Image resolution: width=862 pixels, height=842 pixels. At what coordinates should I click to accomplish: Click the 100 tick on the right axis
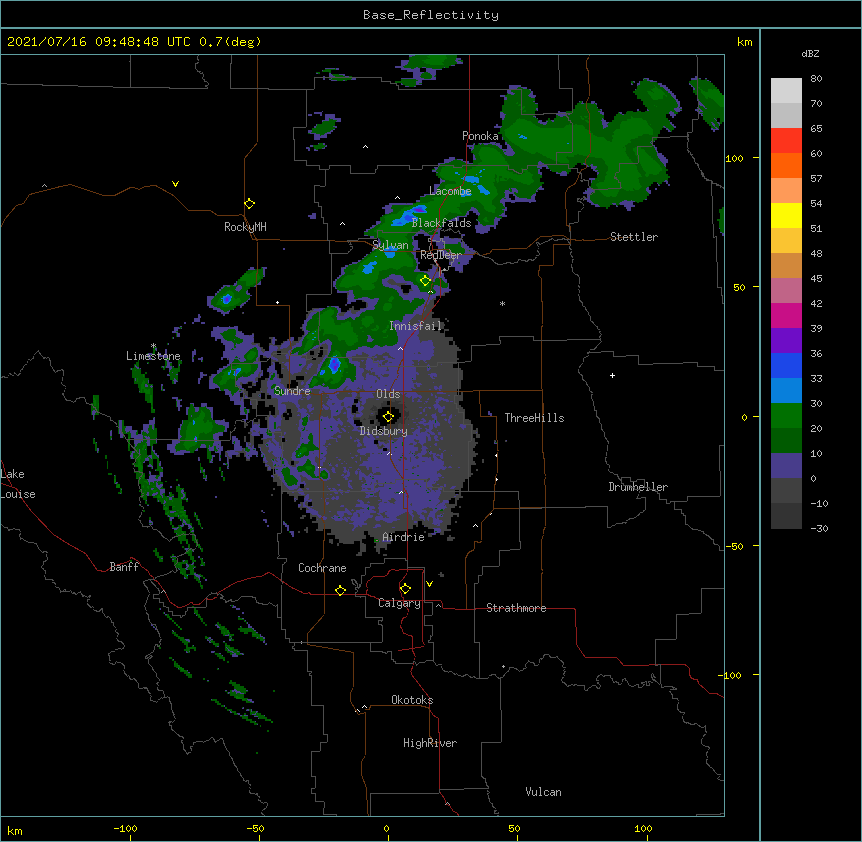(x=734, y=158)
